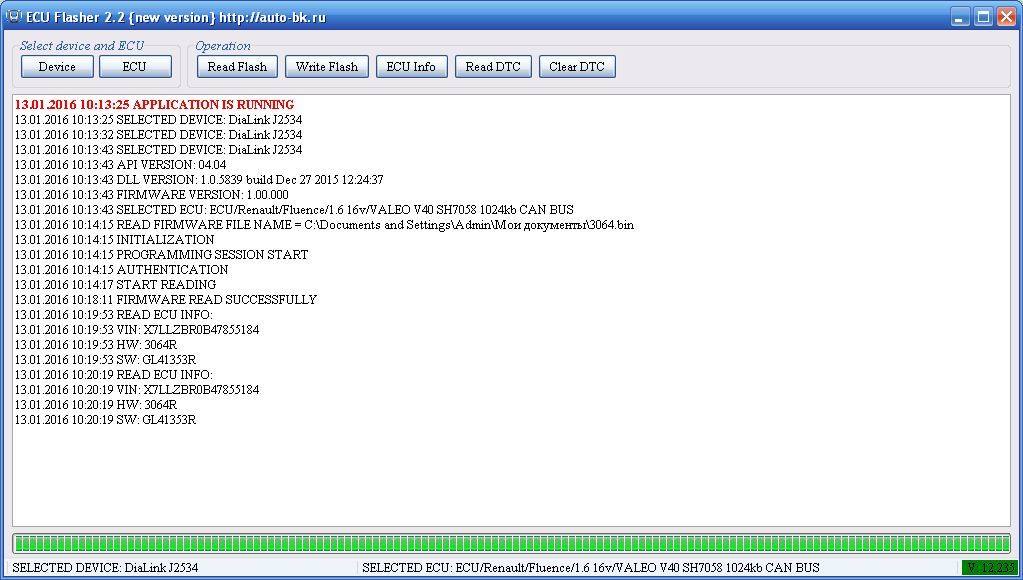Image resolution: width=1023 pixels, height=580 pixels.
Task: Select the DLL VERSION log line
Action: click(x=199, y=180)
